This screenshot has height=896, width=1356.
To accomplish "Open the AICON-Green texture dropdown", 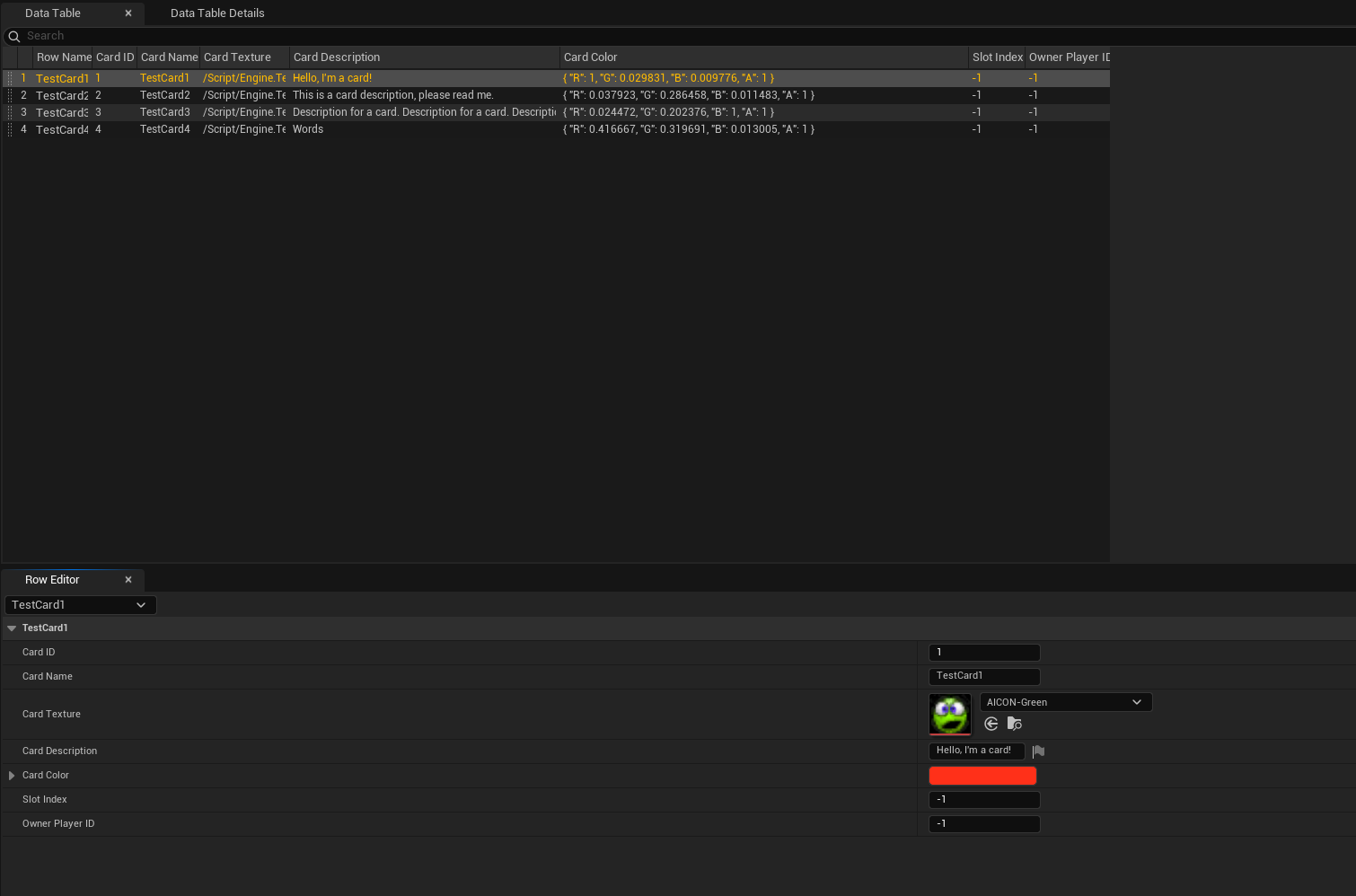I will pos(1065,702).
